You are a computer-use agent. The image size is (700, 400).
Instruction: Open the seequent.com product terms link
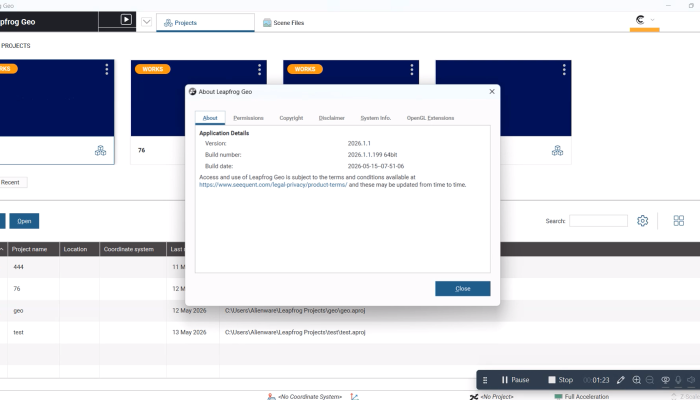coord(273,185)
